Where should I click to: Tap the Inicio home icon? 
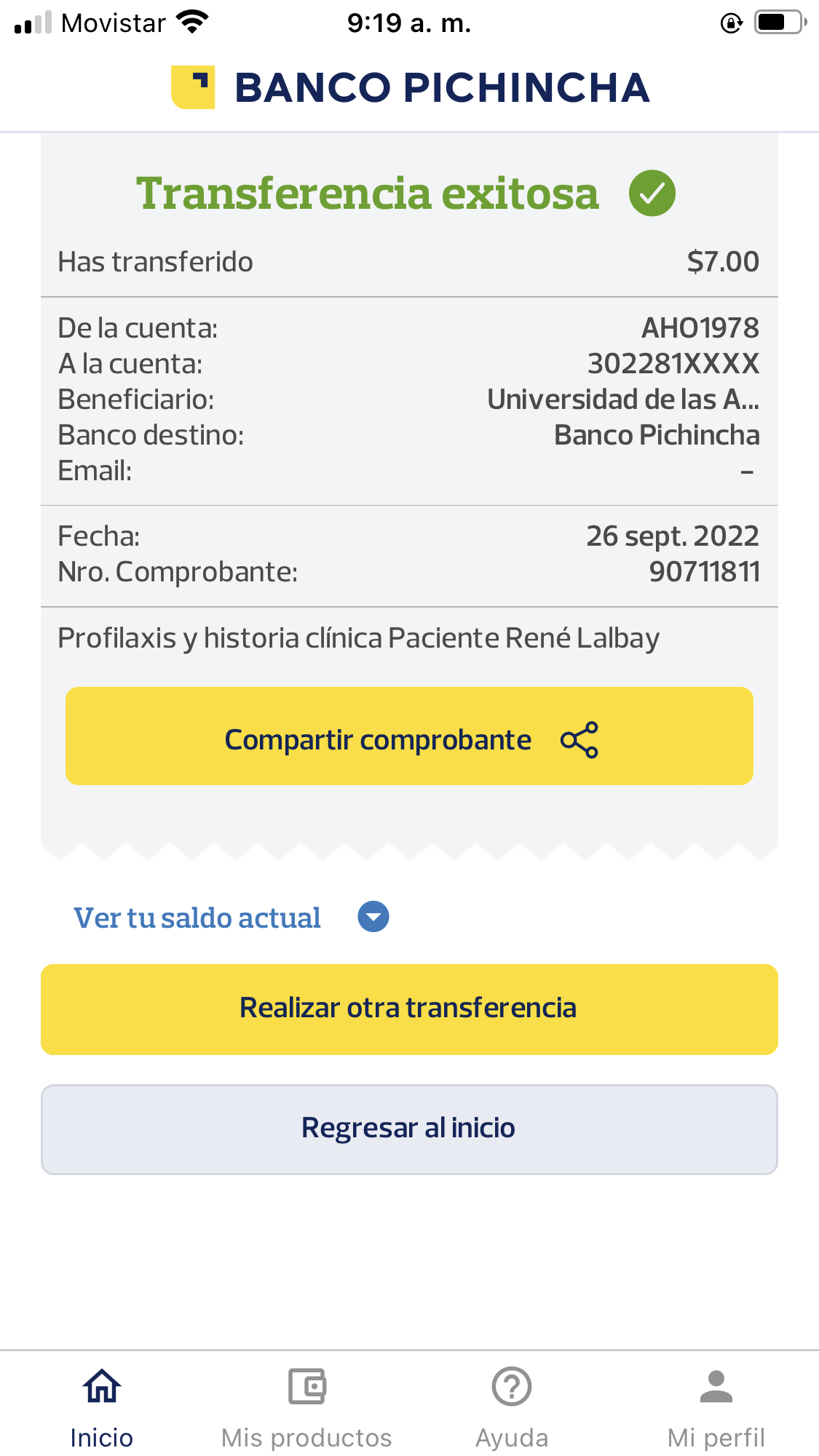click(102, 1386)
